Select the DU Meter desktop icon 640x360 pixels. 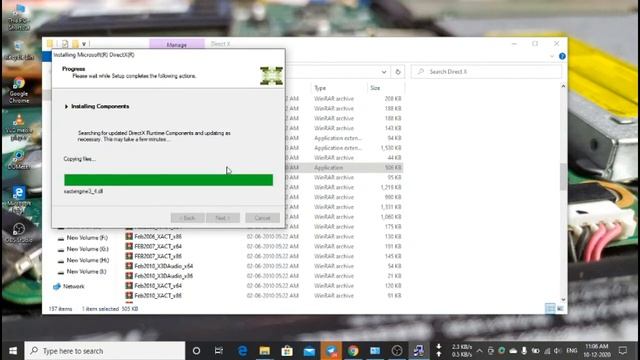point(19,160)
